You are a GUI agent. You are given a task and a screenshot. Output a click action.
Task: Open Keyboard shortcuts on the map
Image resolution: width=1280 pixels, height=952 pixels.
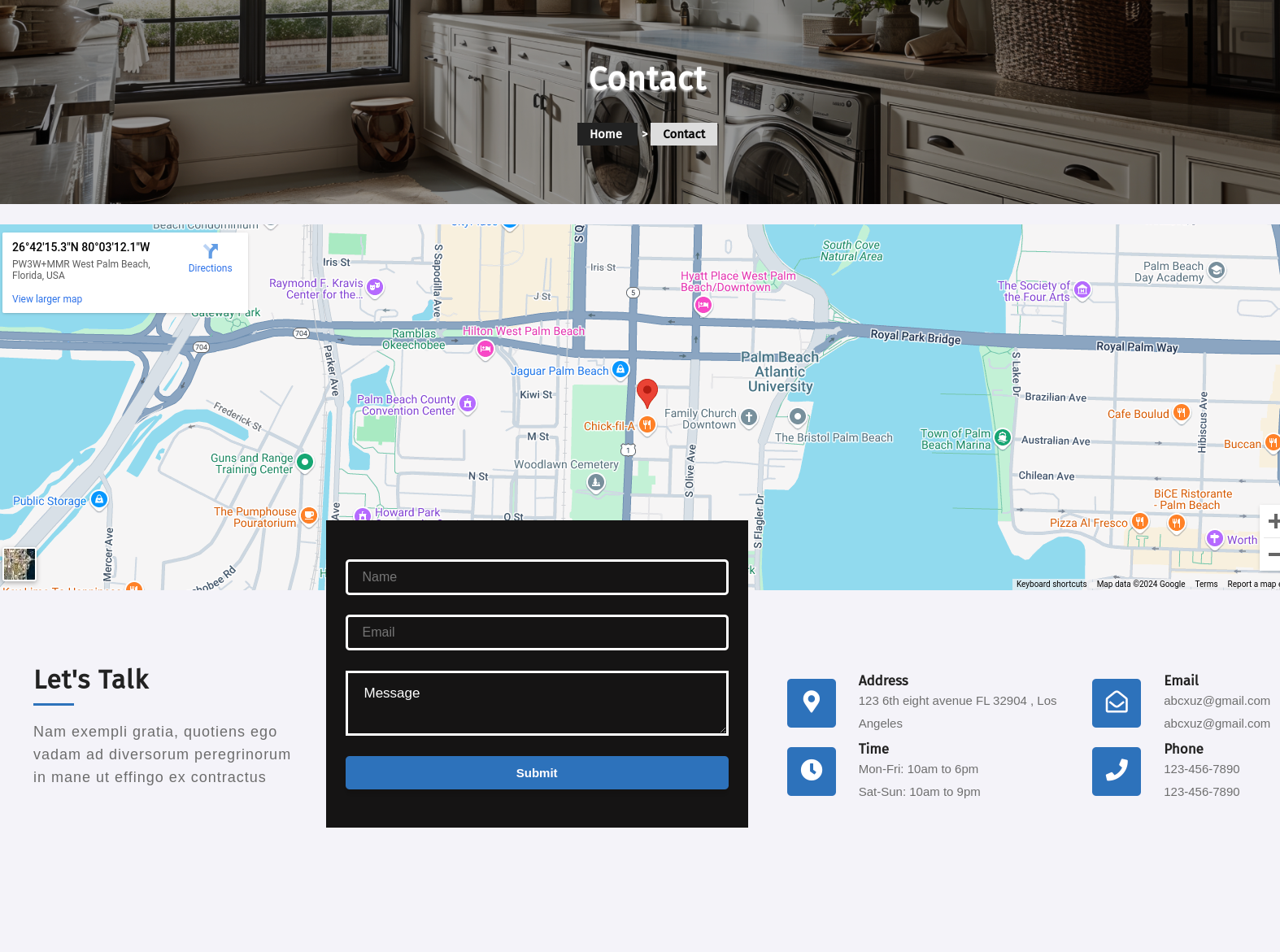click(1051, 584)
